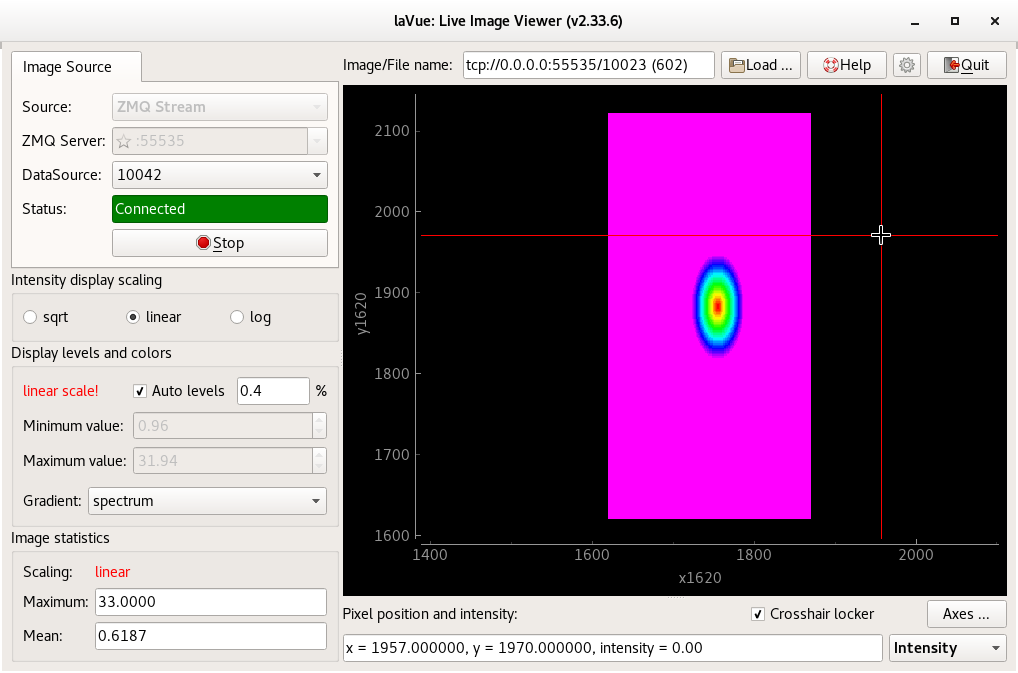Click the Image/File name text field
1018x673 pixels.
click(588, 65)
